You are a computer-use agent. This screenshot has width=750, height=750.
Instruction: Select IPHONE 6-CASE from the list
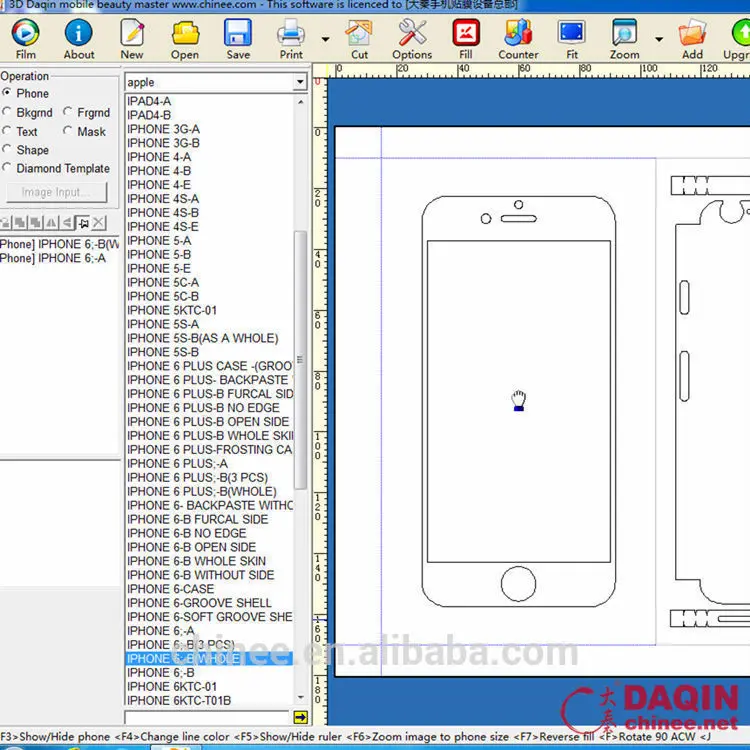pyautogui.click(x=171, y=589)
